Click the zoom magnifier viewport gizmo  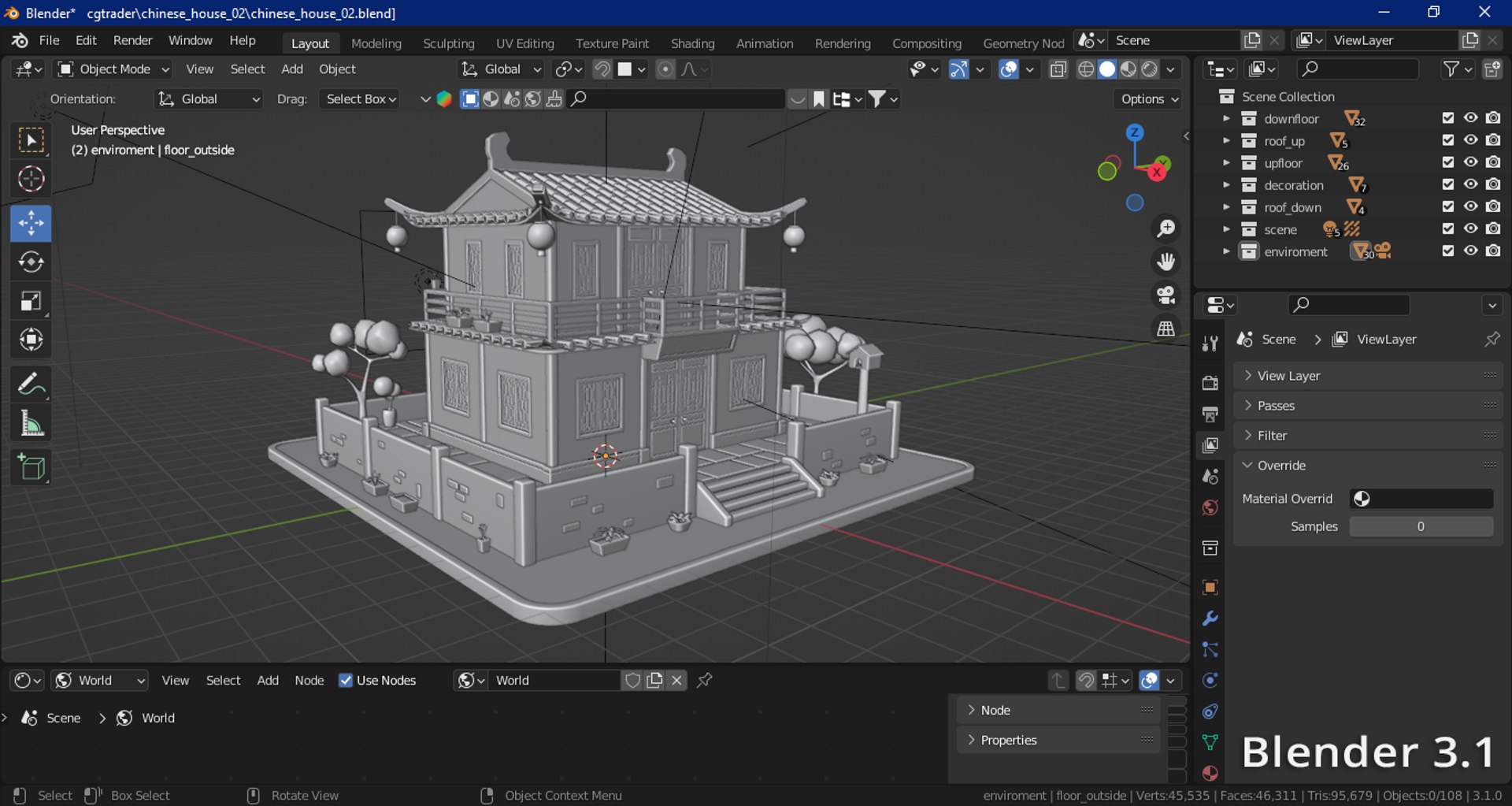(1165, 228)
